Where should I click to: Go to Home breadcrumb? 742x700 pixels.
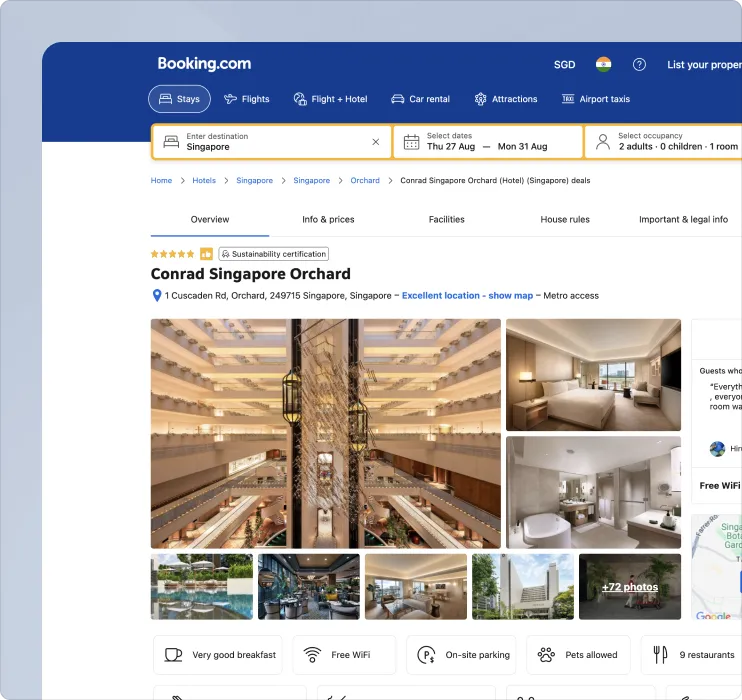click(x=161, y=180)
